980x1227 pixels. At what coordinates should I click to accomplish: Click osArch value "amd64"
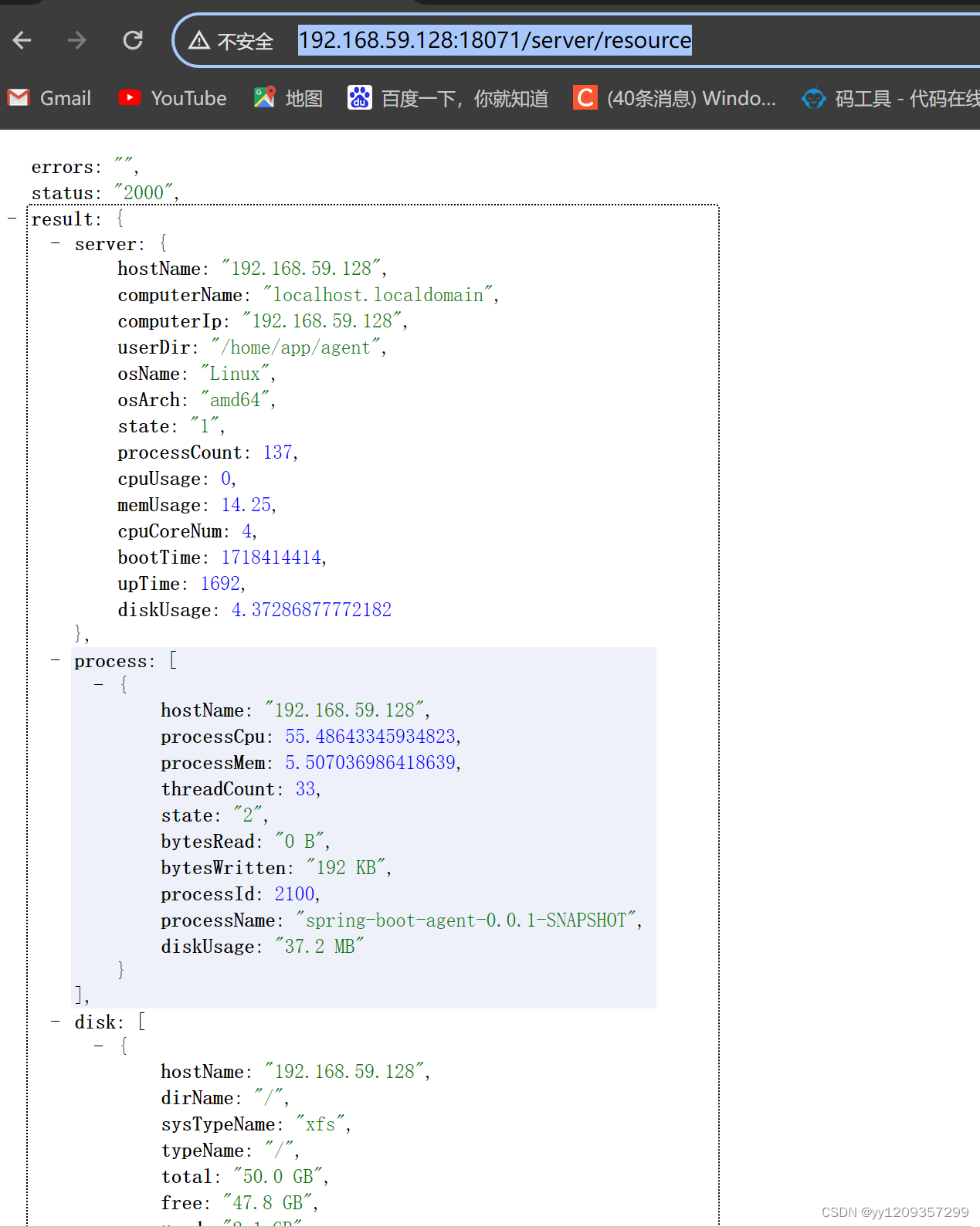(x=236, y=400)
